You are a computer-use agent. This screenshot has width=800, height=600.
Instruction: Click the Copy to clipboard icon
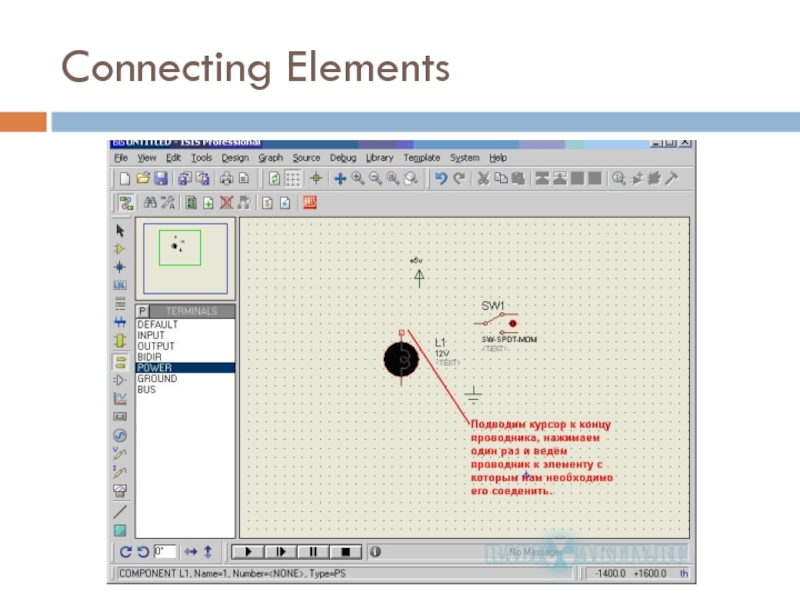click(x=502, y=179)
